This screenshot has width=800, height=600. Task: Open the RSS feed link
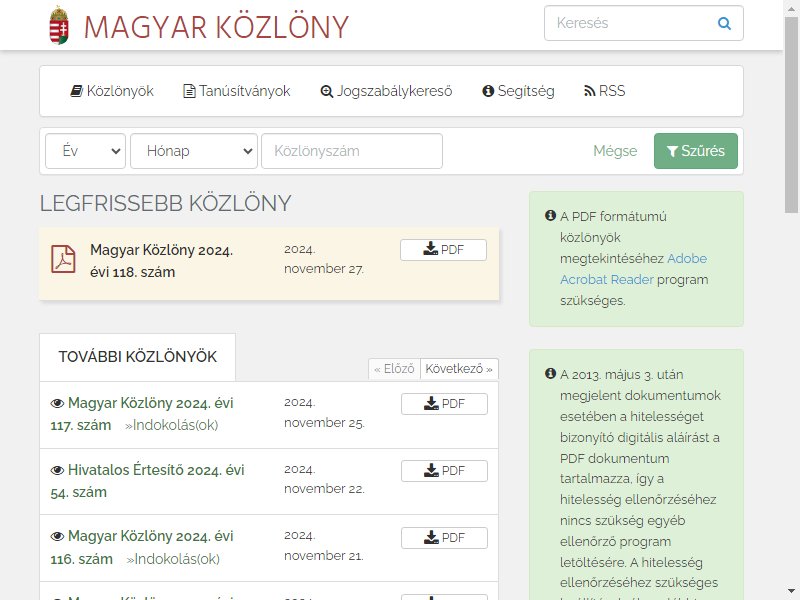point(605,91)
